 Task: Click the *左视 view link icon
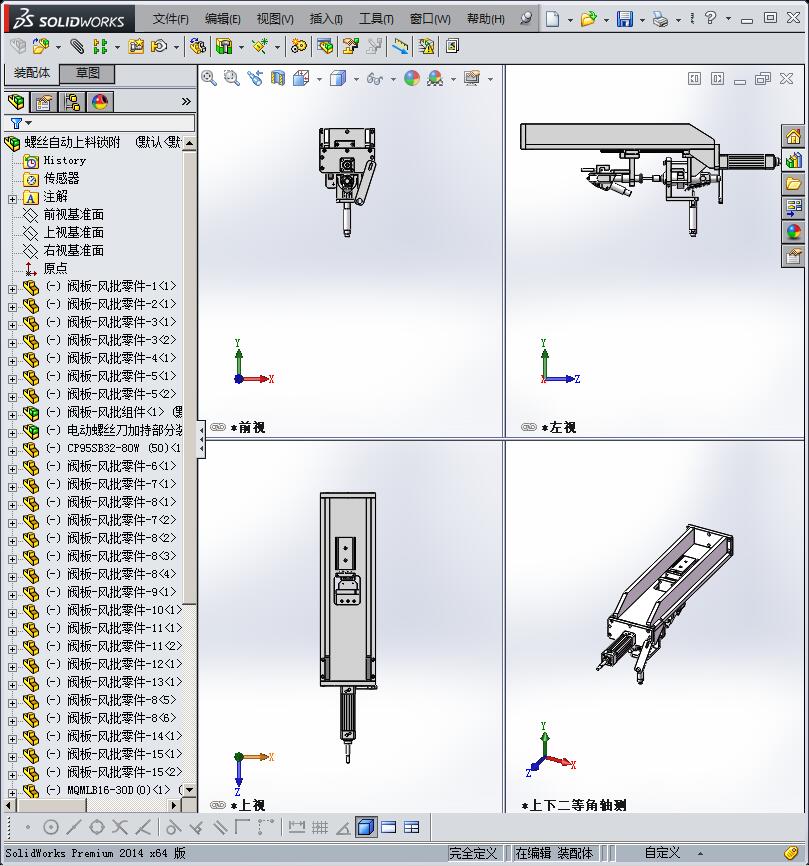pyautogui.click(x=528, y=427)
